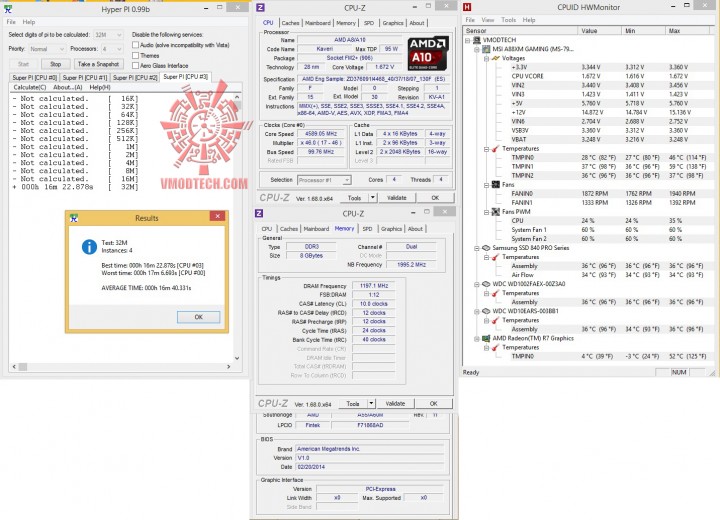The width and height of the screenshot is (720, 520).
Task: Collapse the Voltages tree node
Action: tap(486, 59)
